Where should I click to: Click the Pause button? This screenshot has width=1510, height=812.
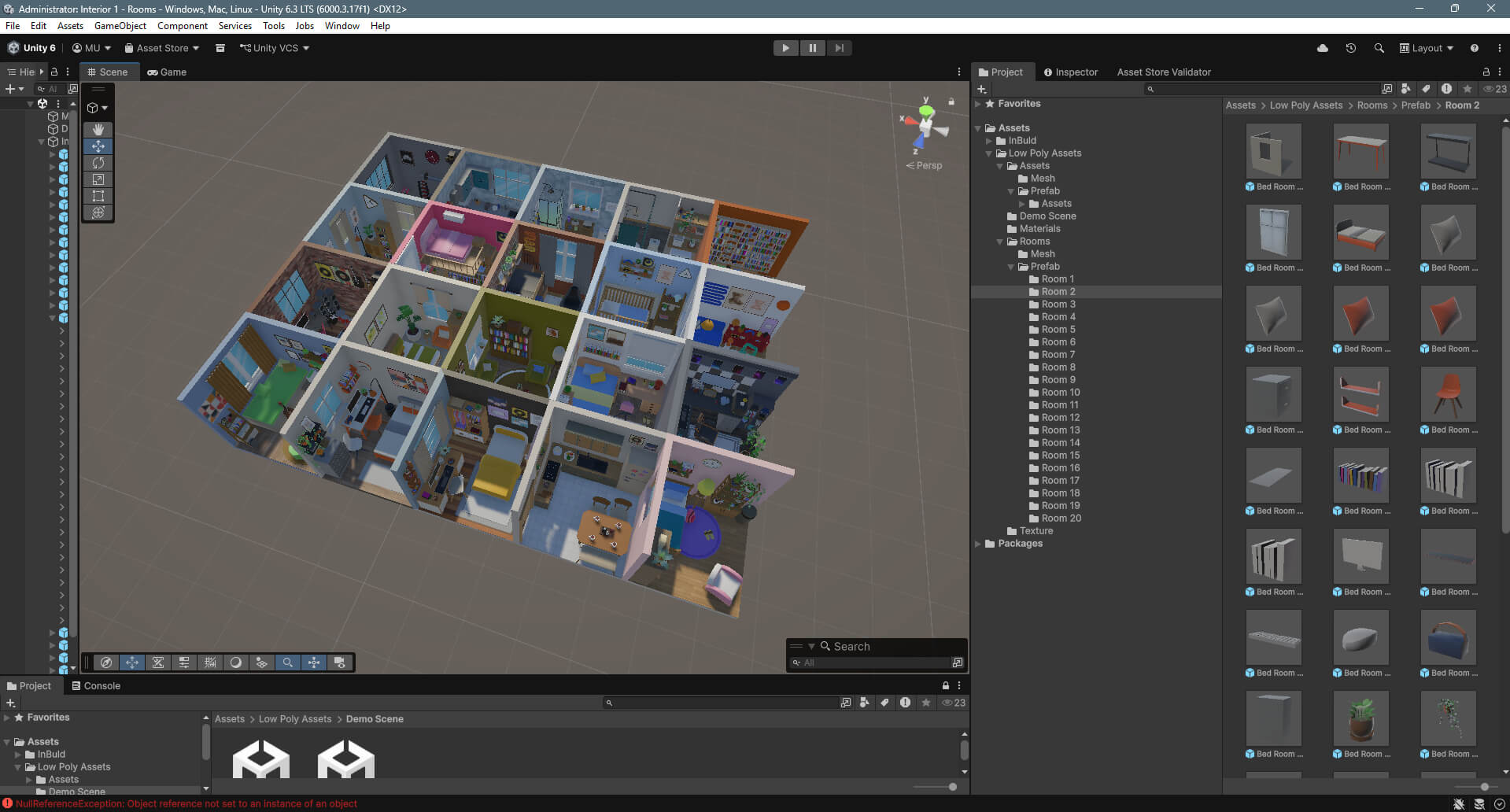point(812,48)
